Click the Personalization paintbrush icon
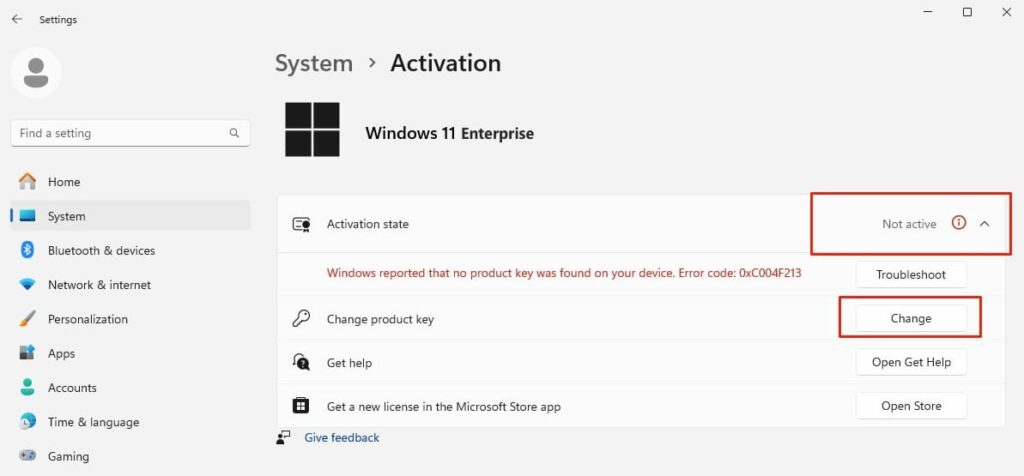Viewport: 1024px width, 476px height. pos(28,319)
